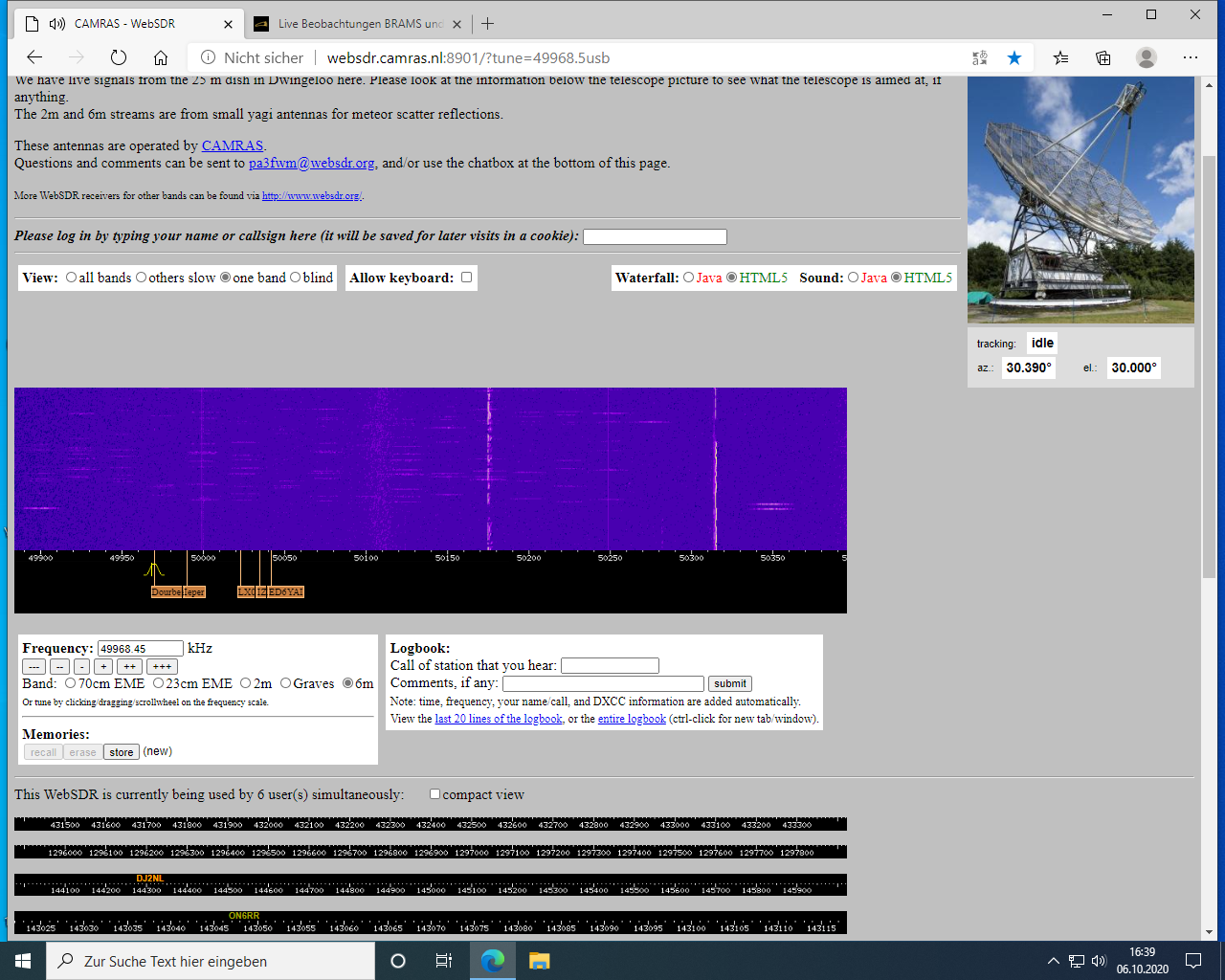Screen dimensions: 1225x980
Task: Tune up with the single '+' button
Action: coord(104,667)
